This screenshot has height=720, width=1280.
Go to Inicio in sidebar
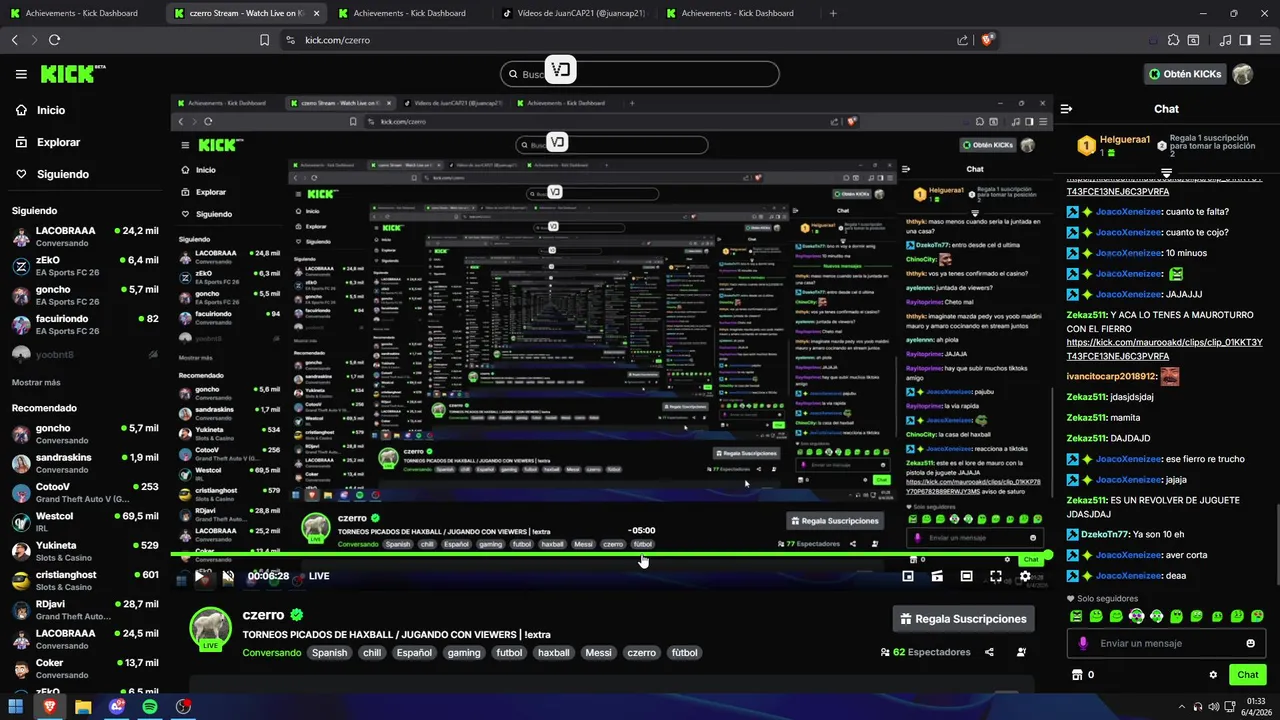[x=51, y=110]
